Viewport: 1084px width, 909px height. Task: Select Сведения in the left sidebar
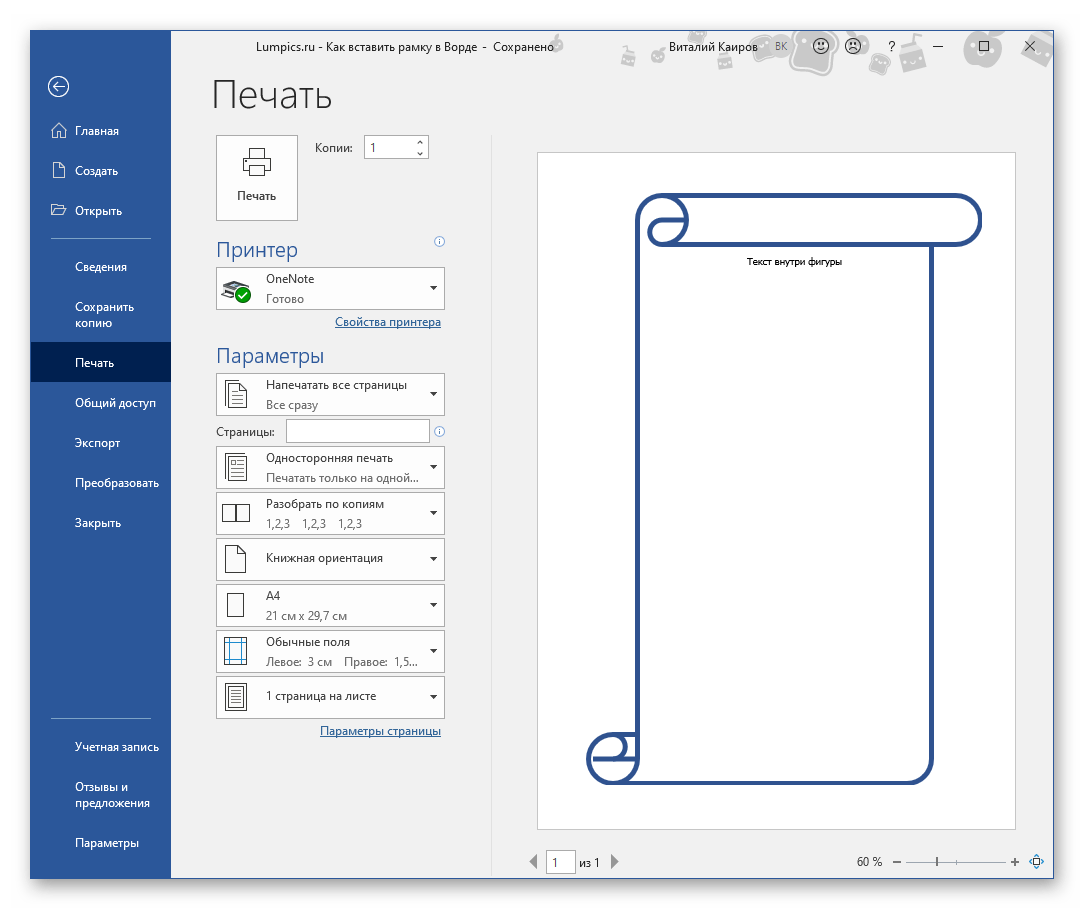pos(100,267)
